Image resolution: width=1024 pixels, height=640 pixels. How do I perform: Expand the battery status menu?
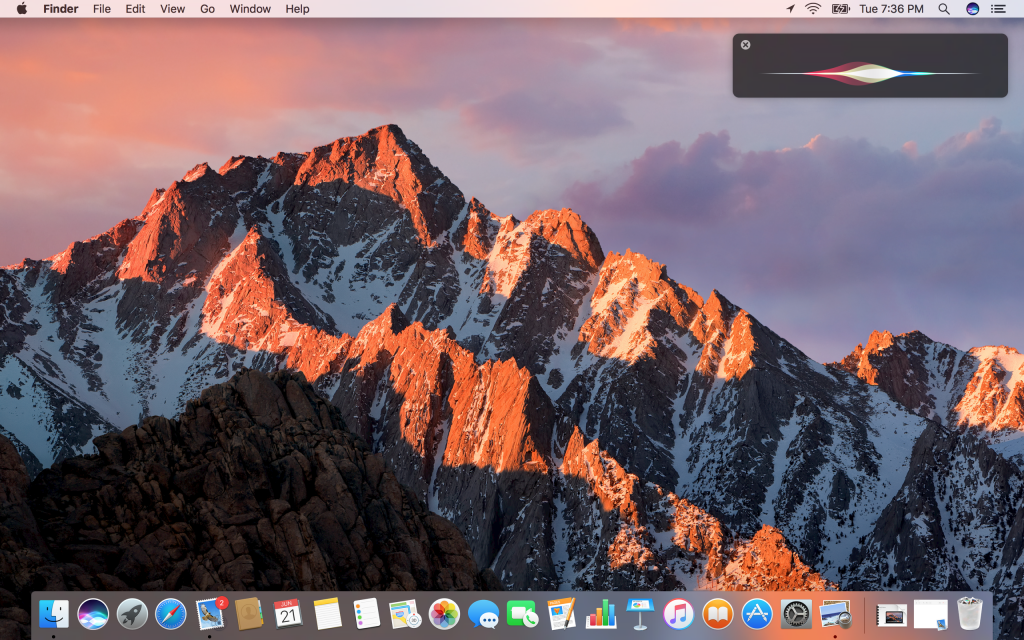click(x=840, y=9)
